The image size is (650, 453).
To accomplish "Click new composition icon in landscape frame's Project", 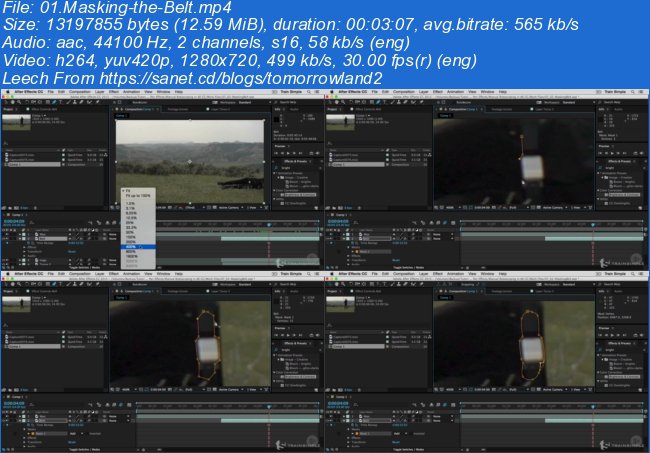I will (17, 208).
